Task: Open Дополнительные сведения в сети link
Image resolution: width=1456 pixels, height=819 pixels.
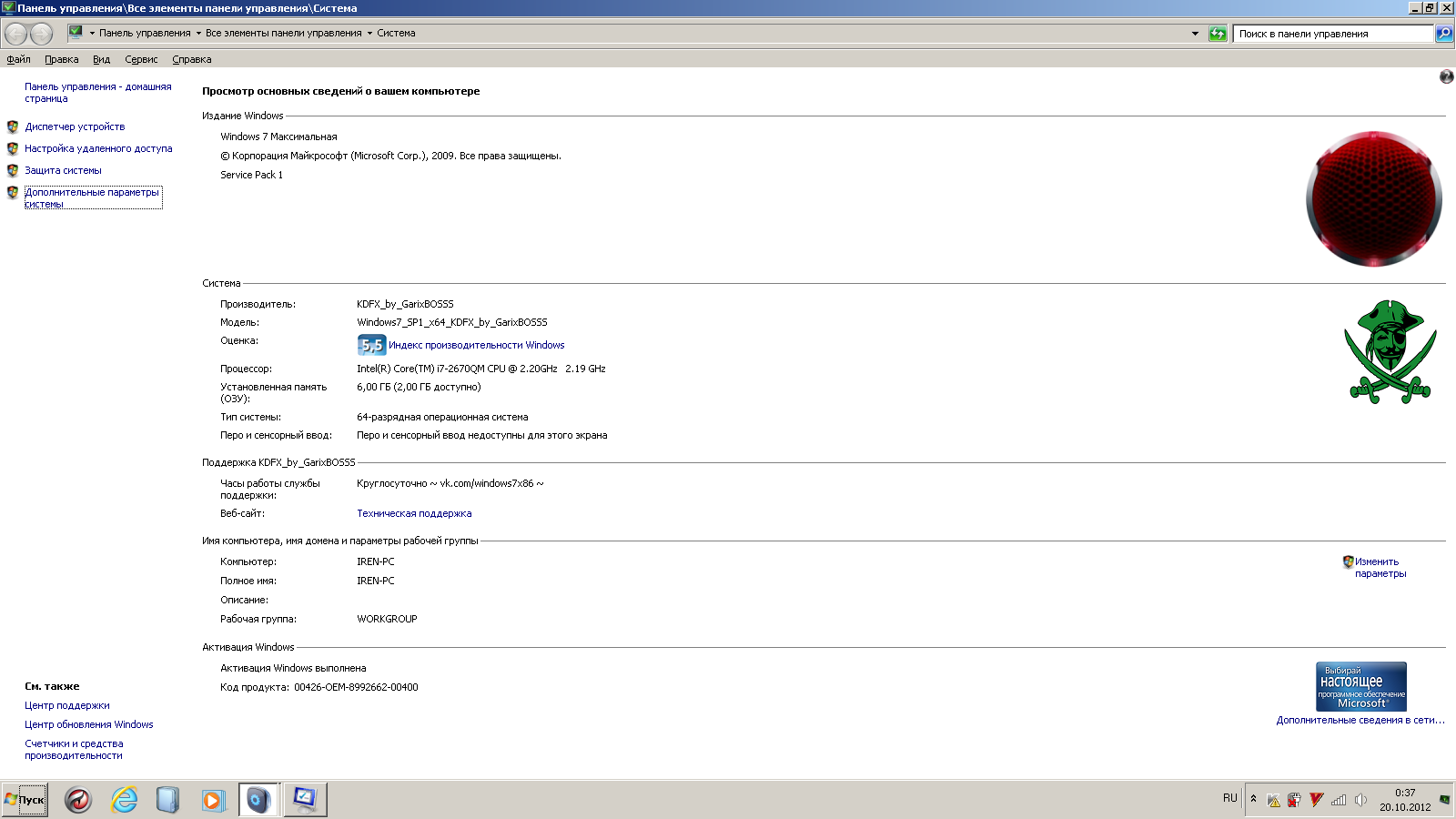Action: pyautogui.click(x=1360, y=720)
